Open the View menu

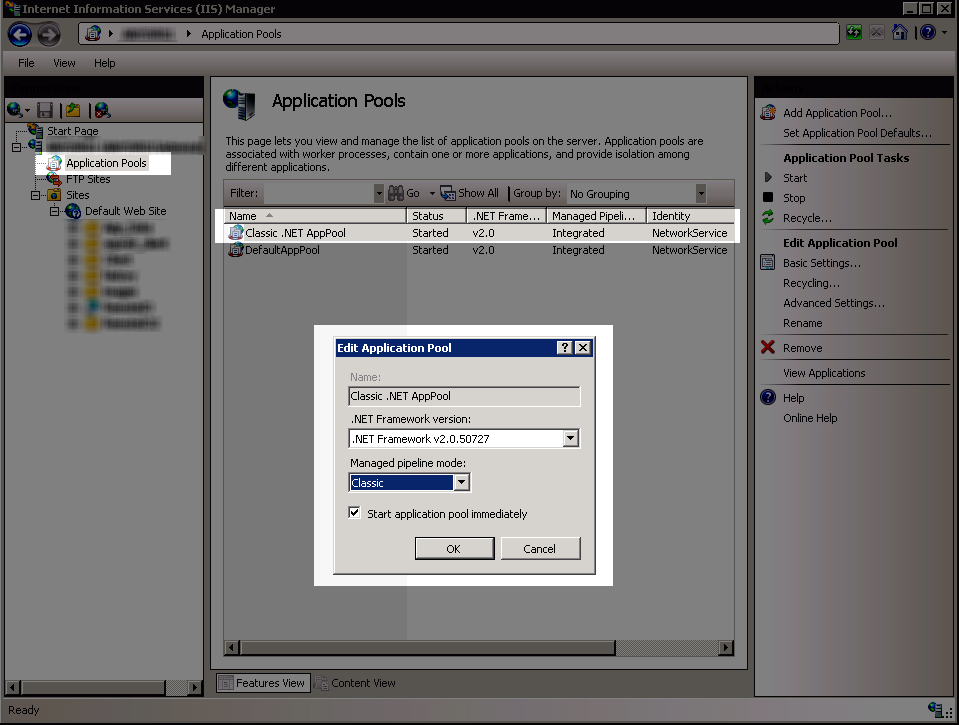64,62
